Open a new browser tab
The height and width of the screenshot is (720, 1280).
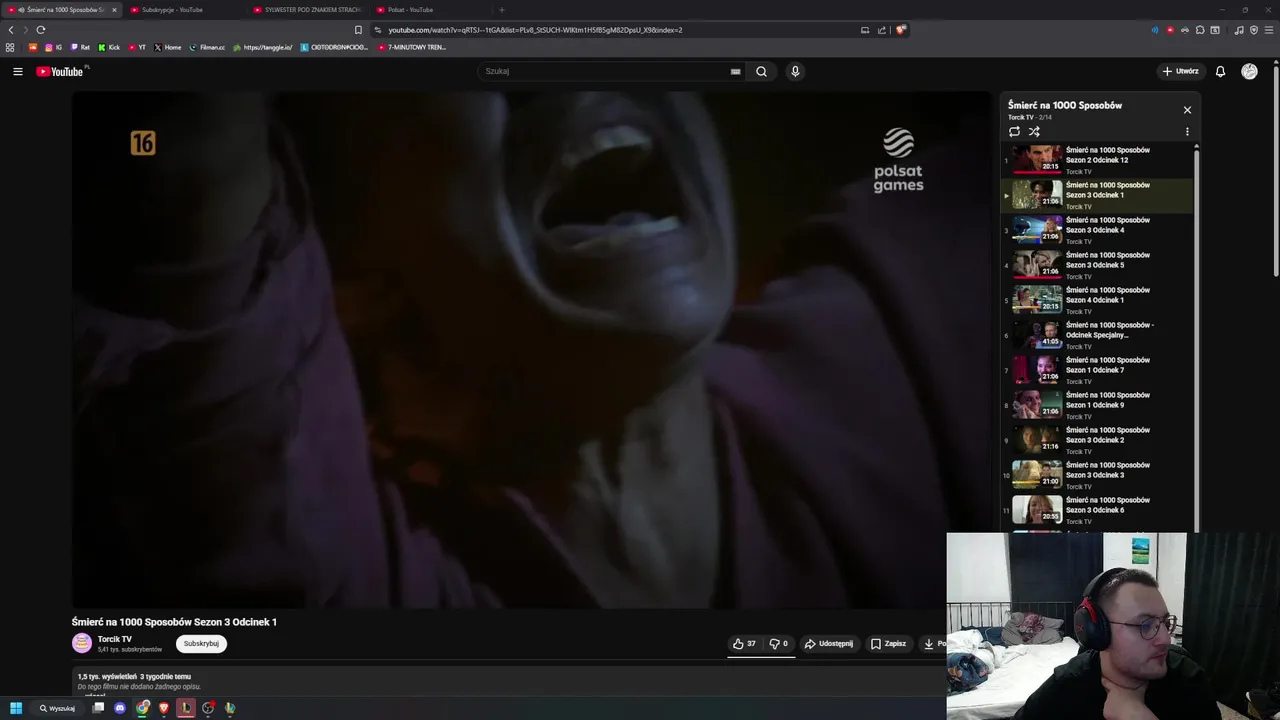[502, 10]
